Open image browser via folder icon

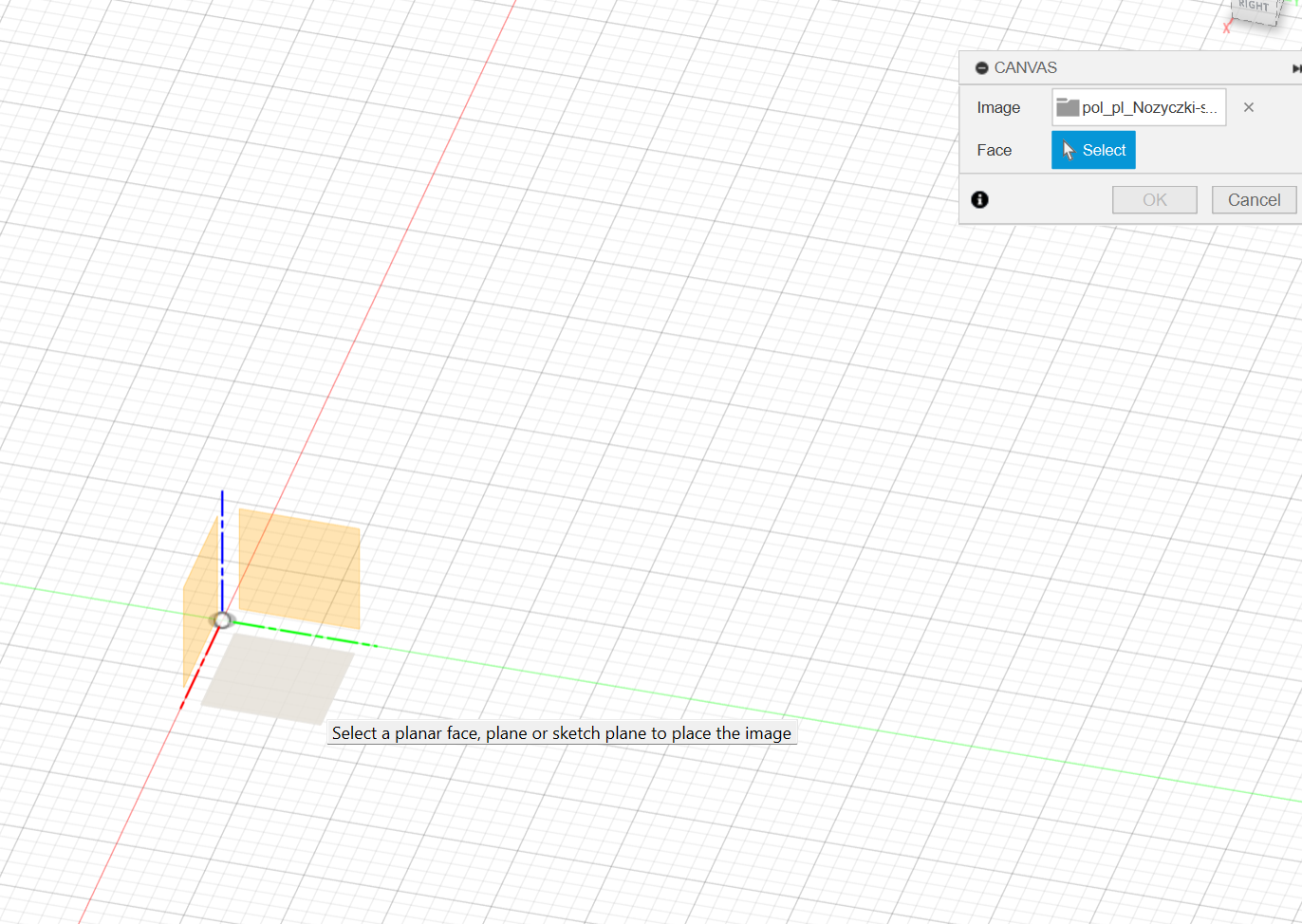point(1068,107)
